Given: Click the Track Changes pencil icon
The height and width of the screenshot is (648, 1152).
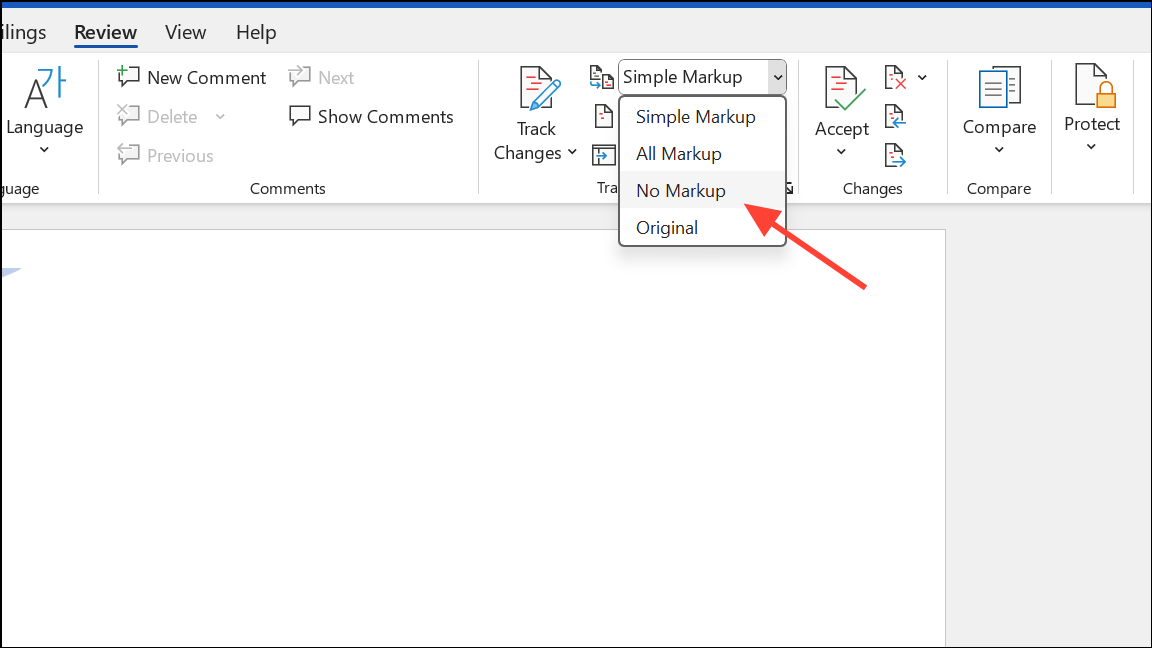Looking at the screenshot, I should pos(538,89).
